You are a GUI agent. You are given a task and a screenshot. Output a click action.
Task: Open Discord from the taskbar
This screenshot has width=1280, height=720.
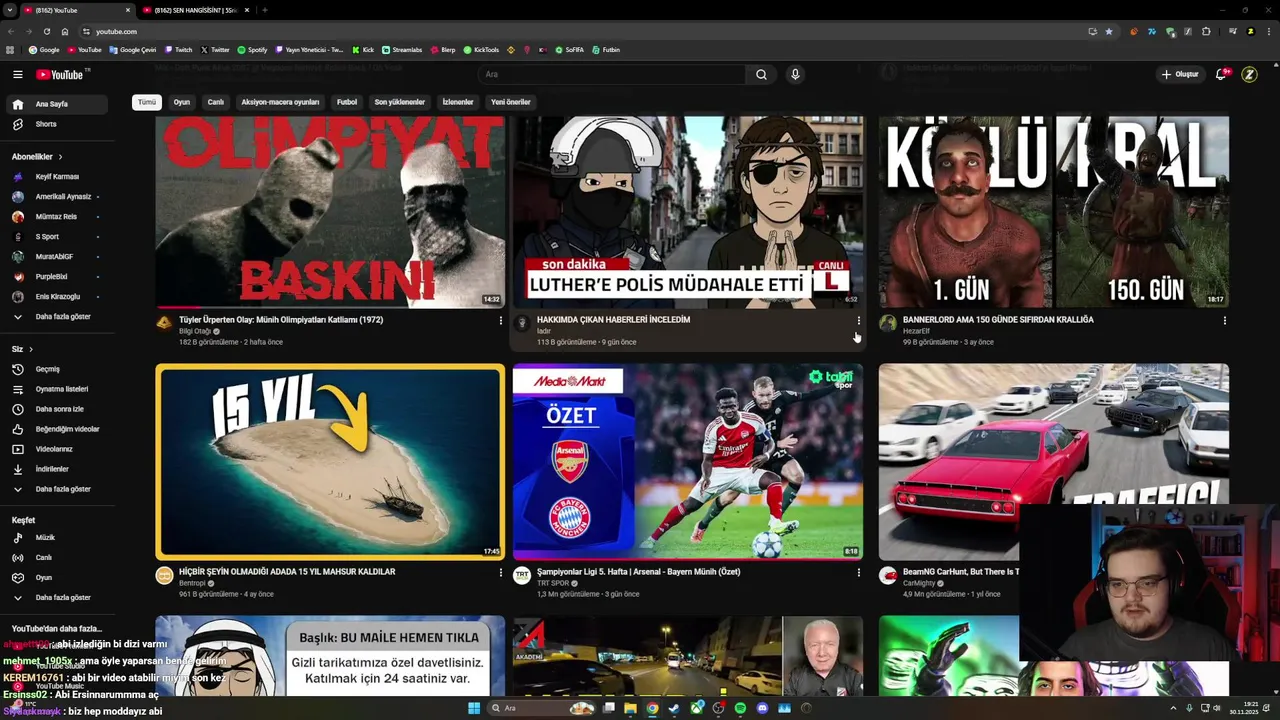click(762, 708)
